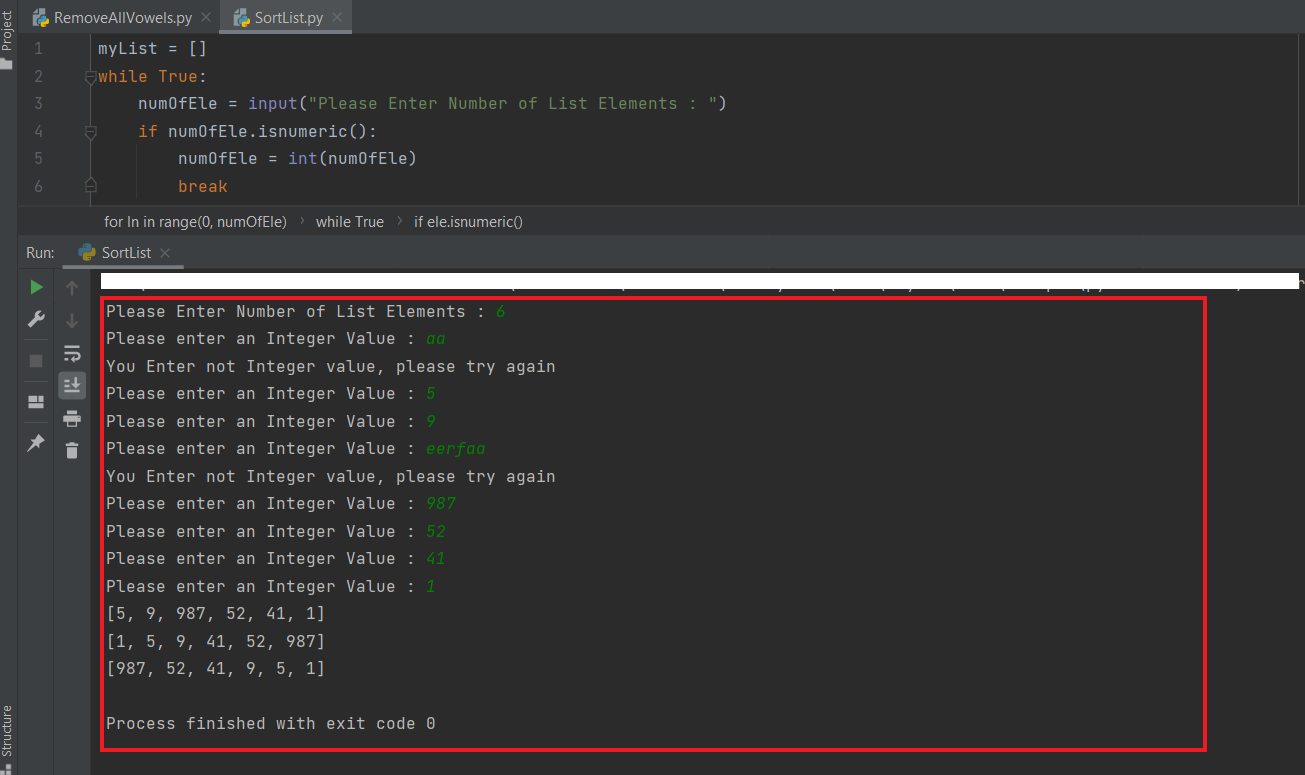
Task: Collapse the while True code block
Action: (90, 75)
